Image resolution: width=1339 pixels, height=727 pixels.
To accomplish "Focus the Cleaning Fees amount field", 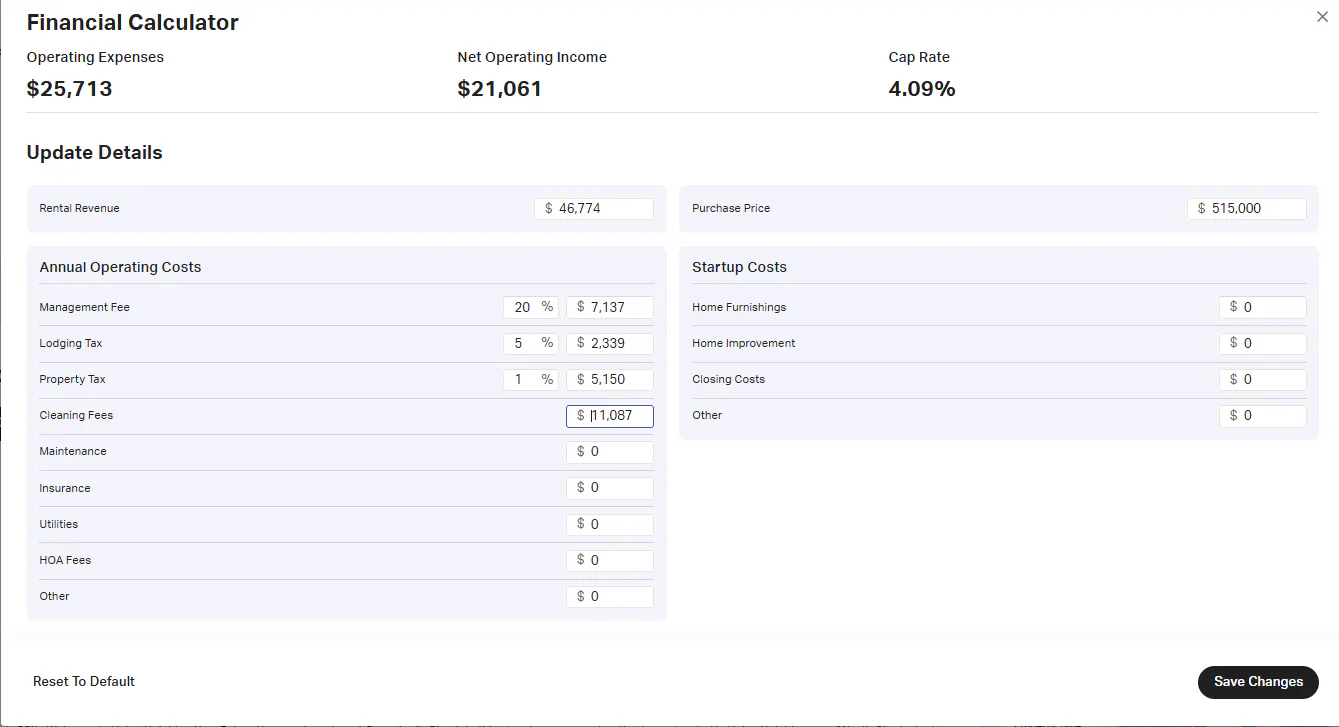I will pyautogui.click(x=610, y=416).
